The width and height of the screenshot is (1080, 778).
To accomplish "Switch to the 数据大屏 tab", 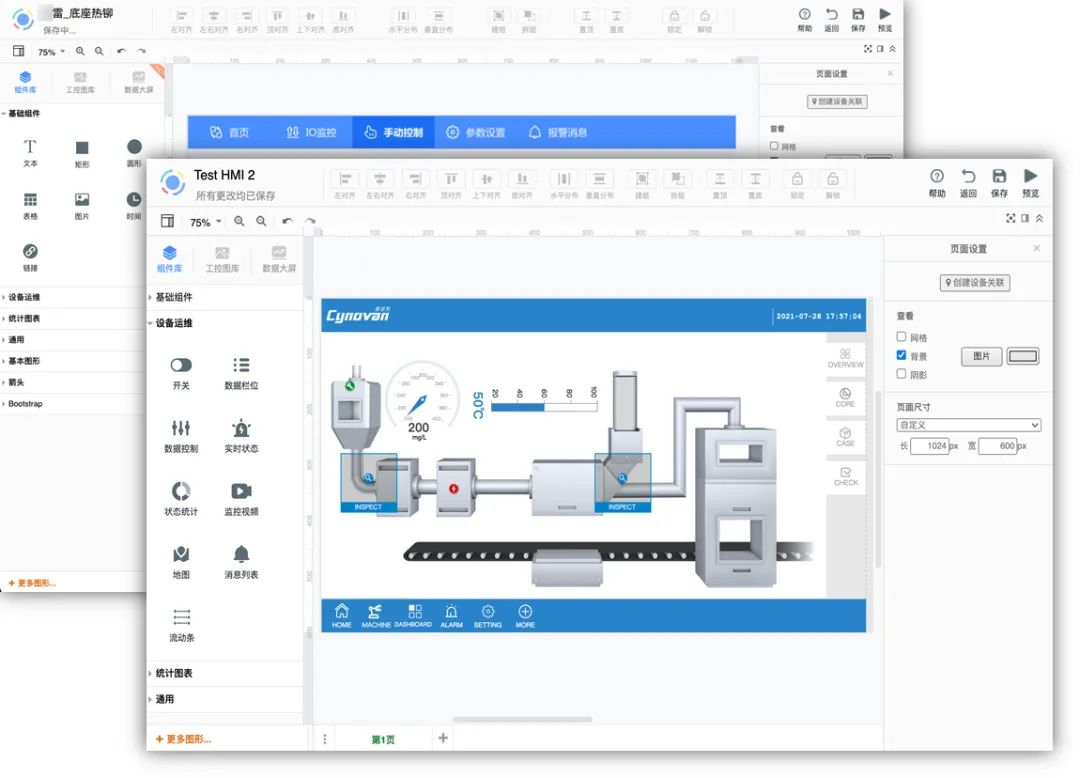I will (279, 259).
